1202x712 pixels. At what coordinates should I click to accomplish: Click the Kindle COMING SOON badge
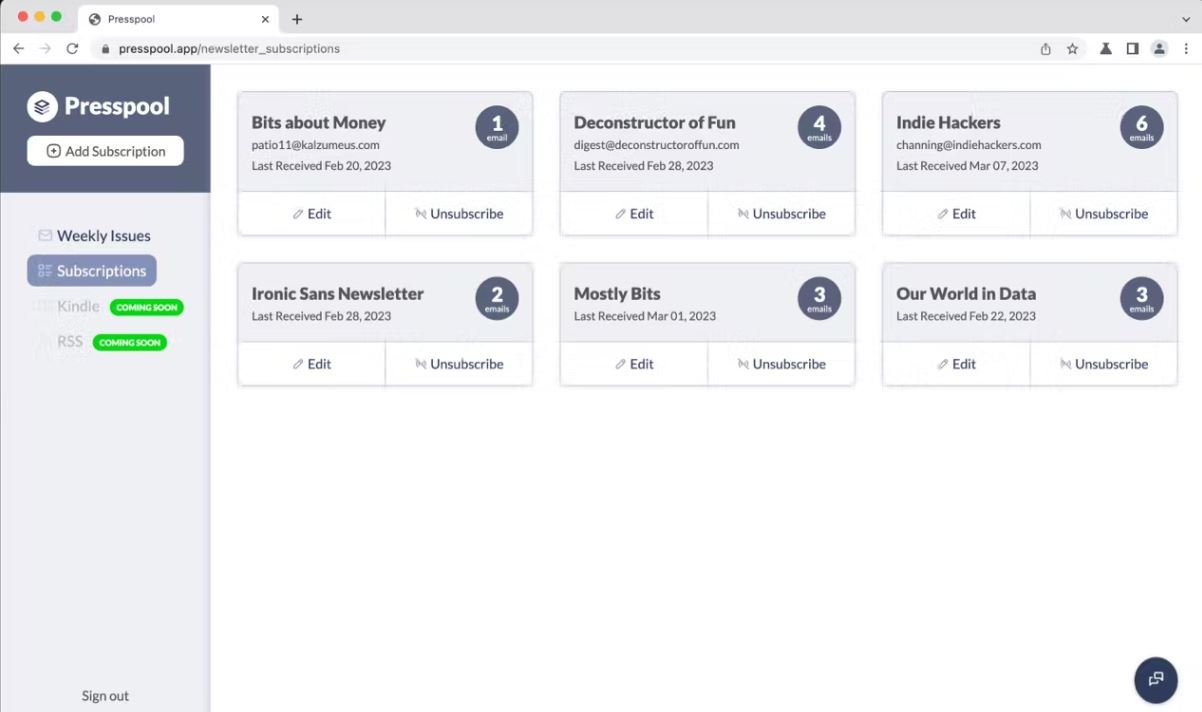[146, 307]
